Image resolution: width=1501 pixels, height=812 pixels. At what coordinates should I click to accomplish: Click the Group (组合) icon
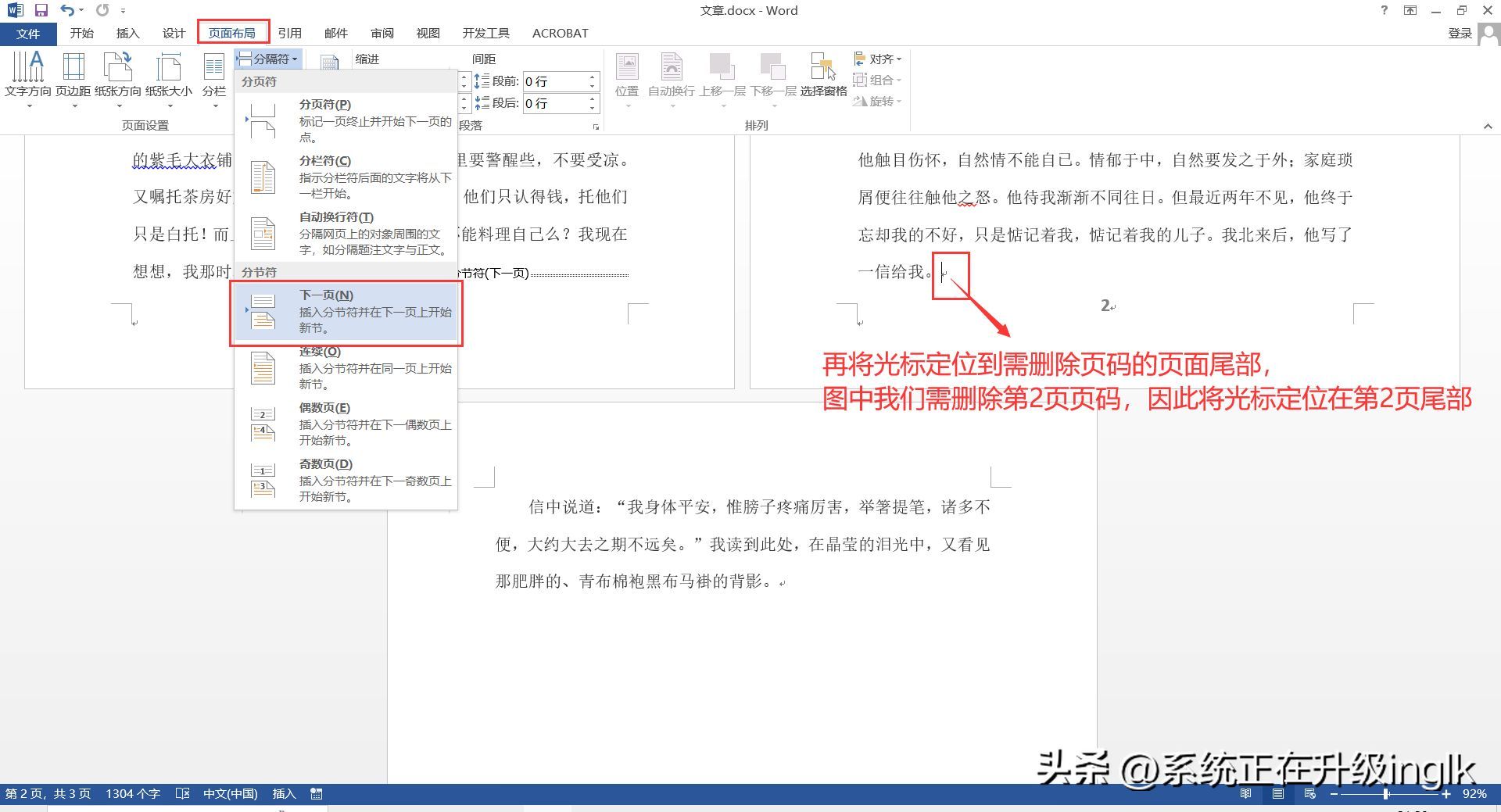[860, 80]
